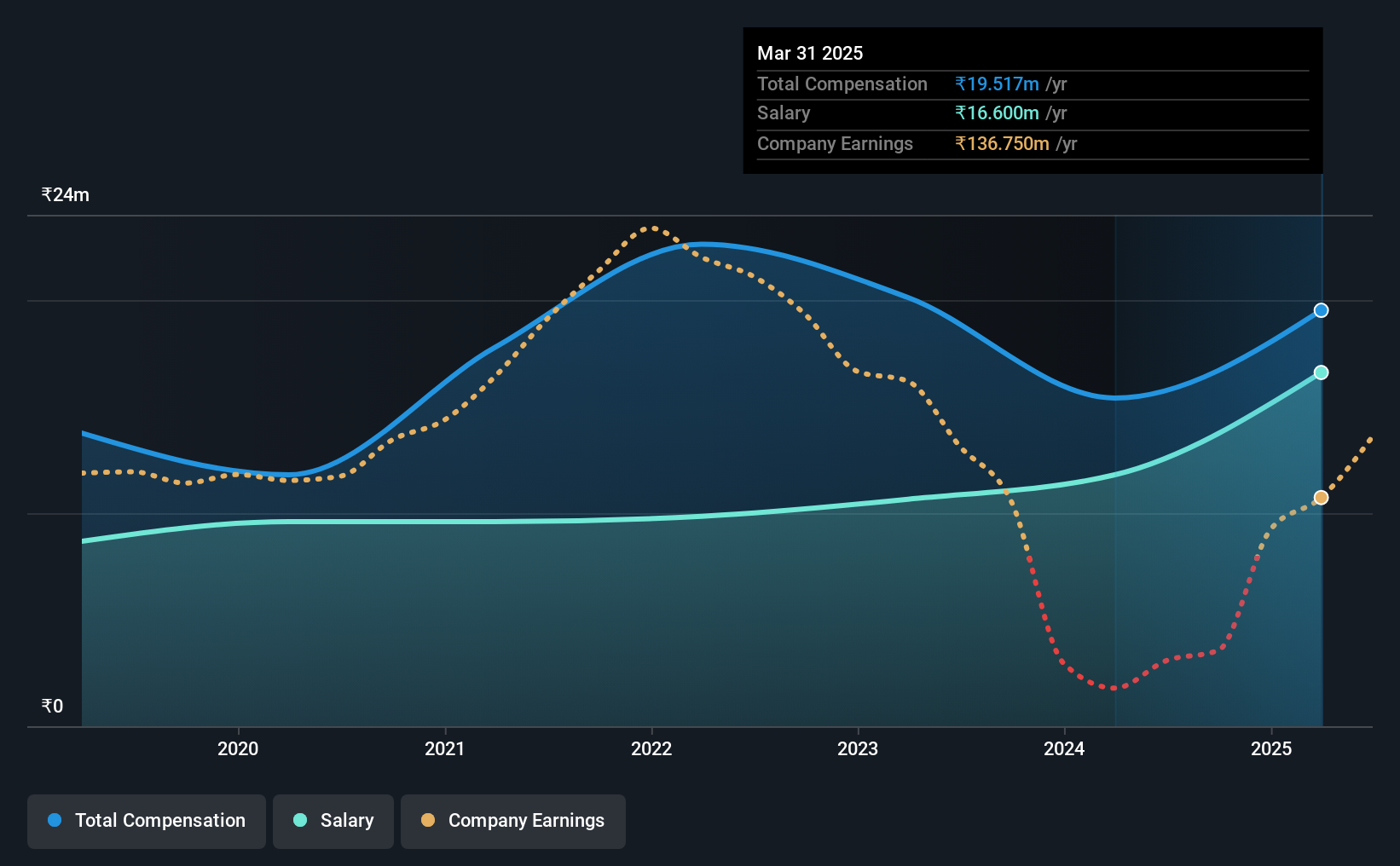Click the ₹24m y-axis label
Viewport: 1400px width, 866px height.
coord(66,194)
